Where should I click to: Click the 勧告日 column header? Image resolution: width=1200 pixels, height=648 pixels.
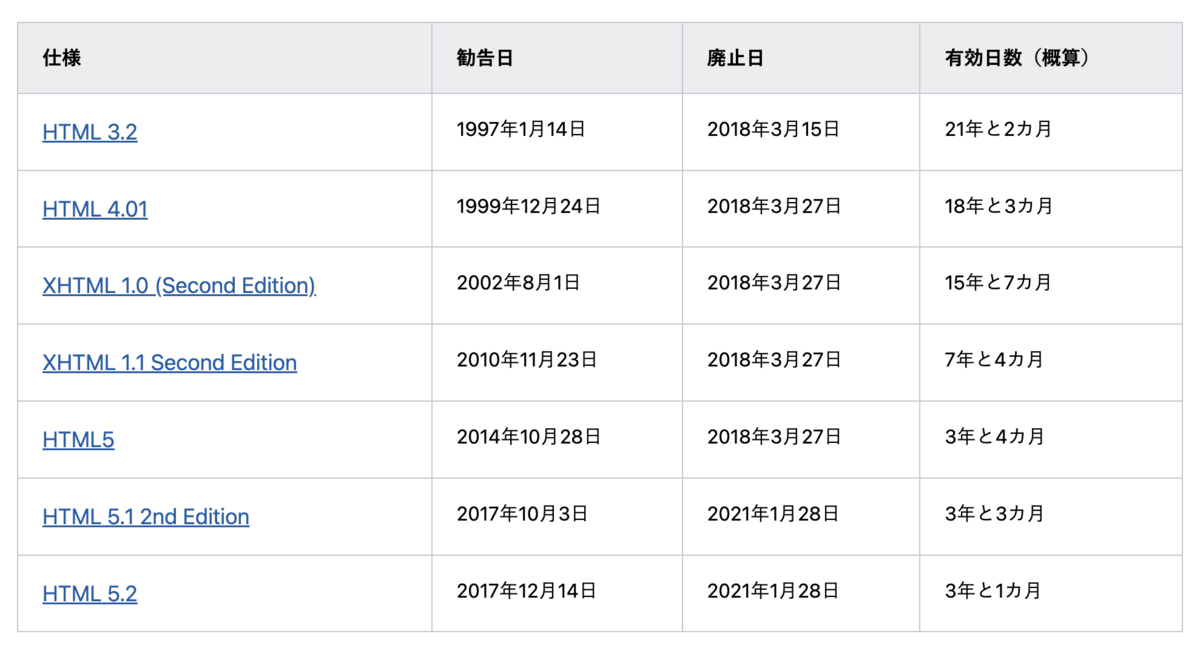tap(485, 58)
